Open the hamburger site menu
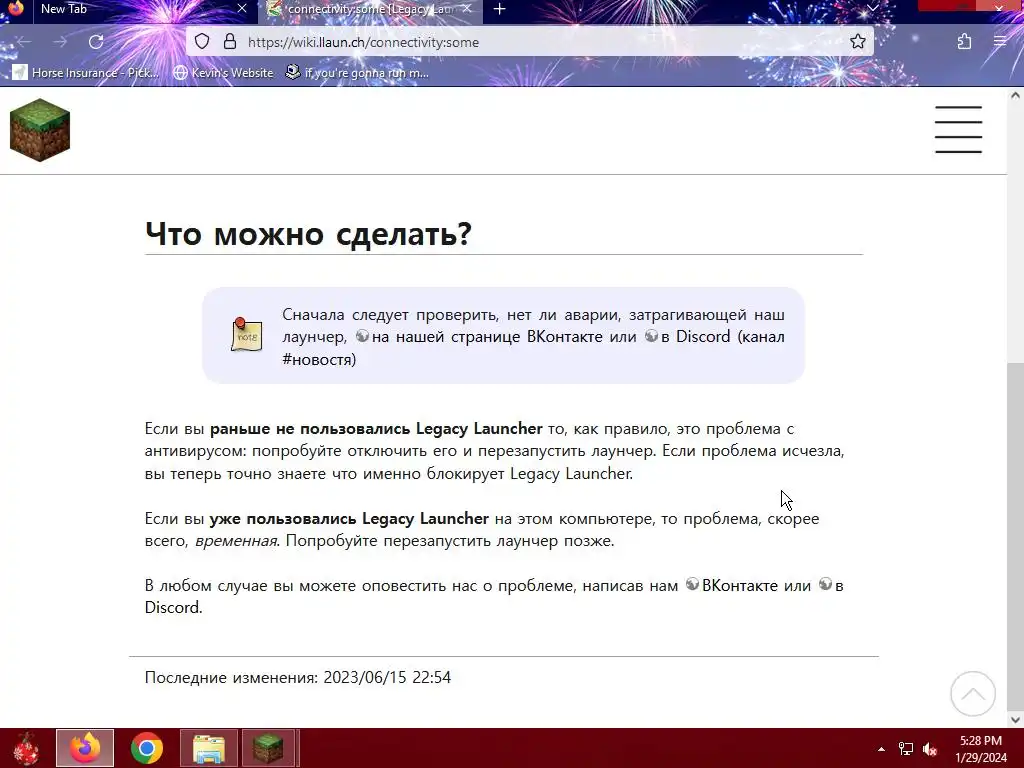The height and width of the screenshot is (768, 1024). click(x=958, y=129)
